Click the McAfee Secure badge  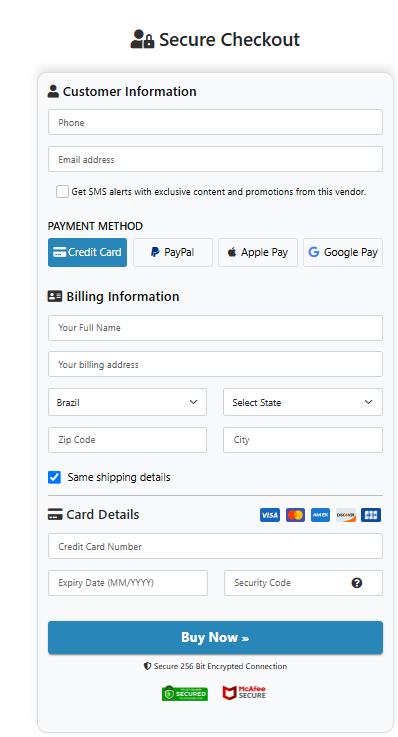(244, 693)
